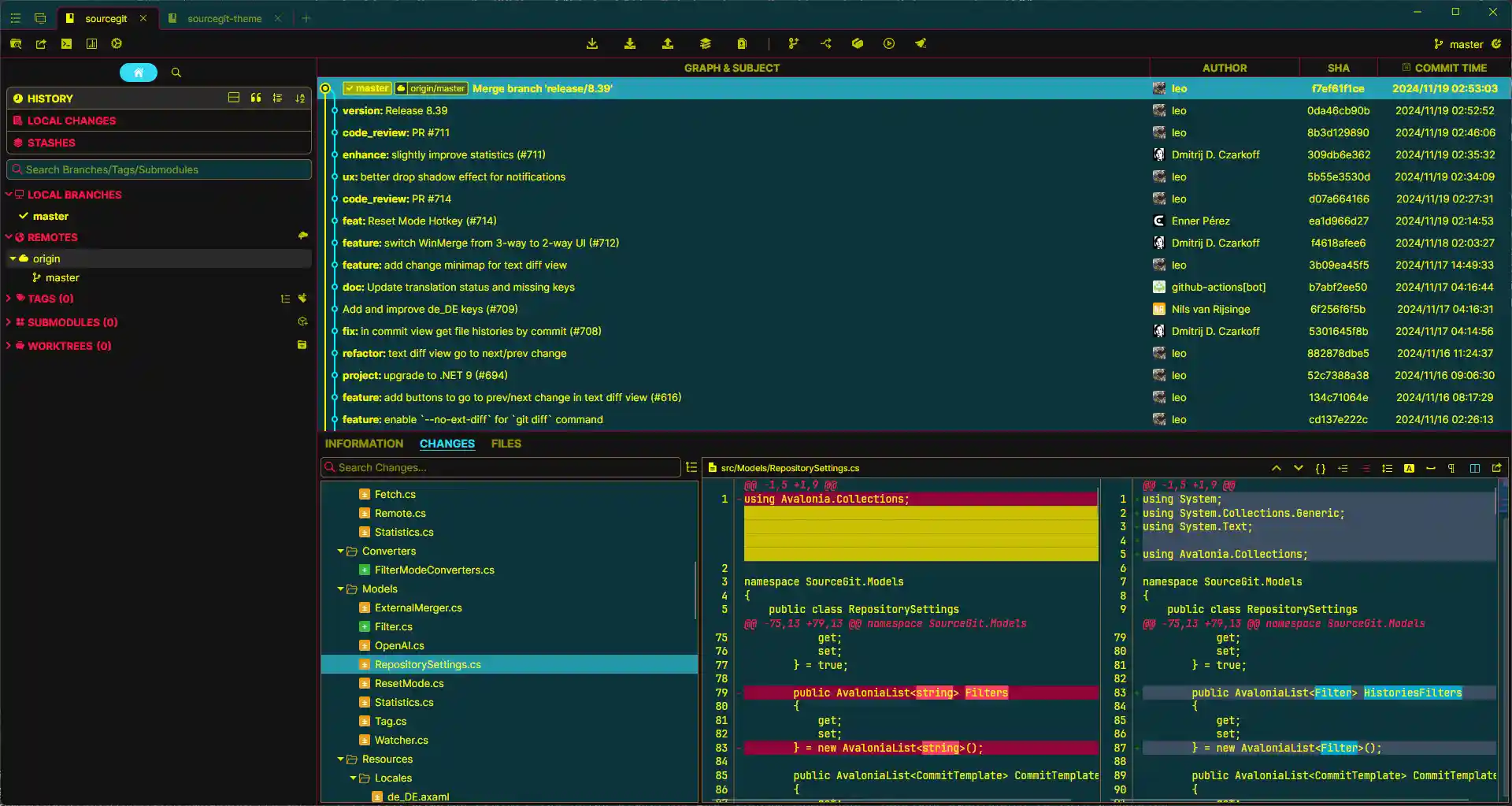Viewport: 1512px width, 806px height.
Task: Open repository statistics chart icon
Action: pyautogui.click(x=91, y=44)
